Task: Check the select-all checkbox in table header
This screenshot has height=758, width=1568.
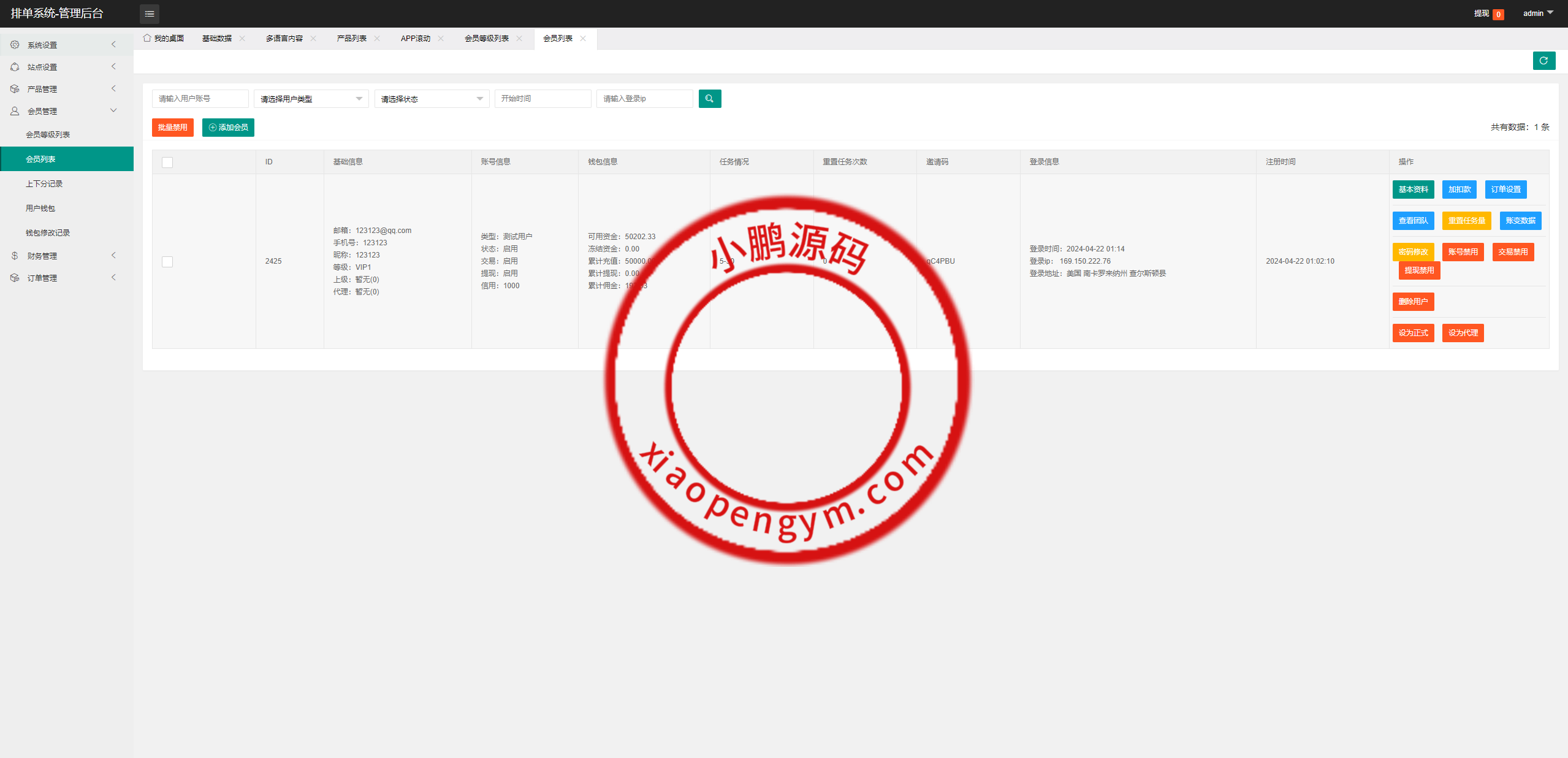Action: pyautogui.click(x=167, y=163)
